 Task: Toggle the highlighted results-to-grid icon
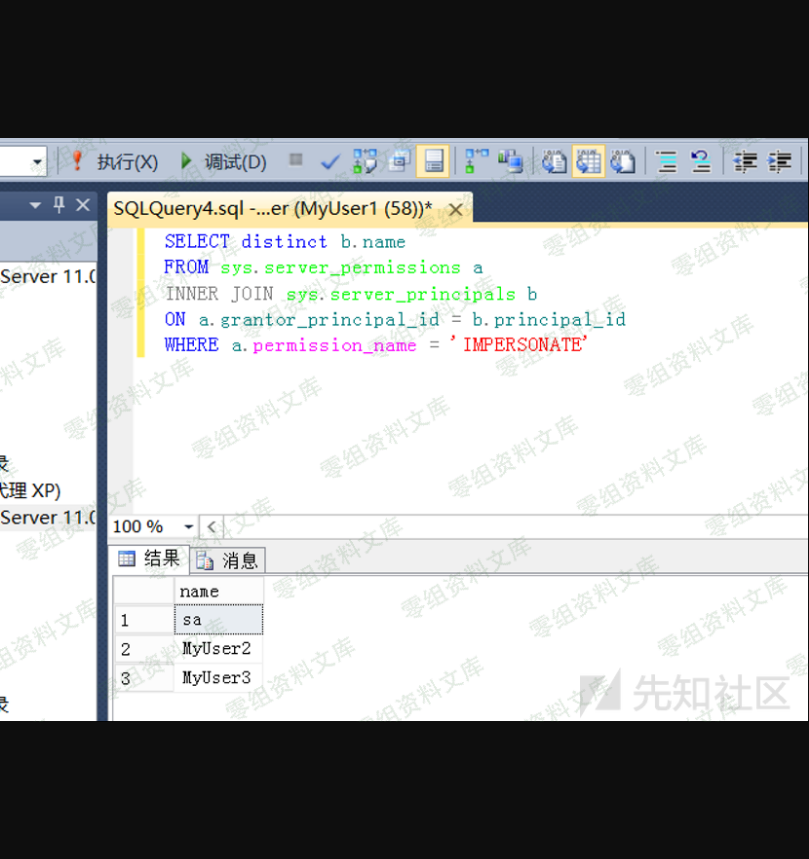coord(588,162)
